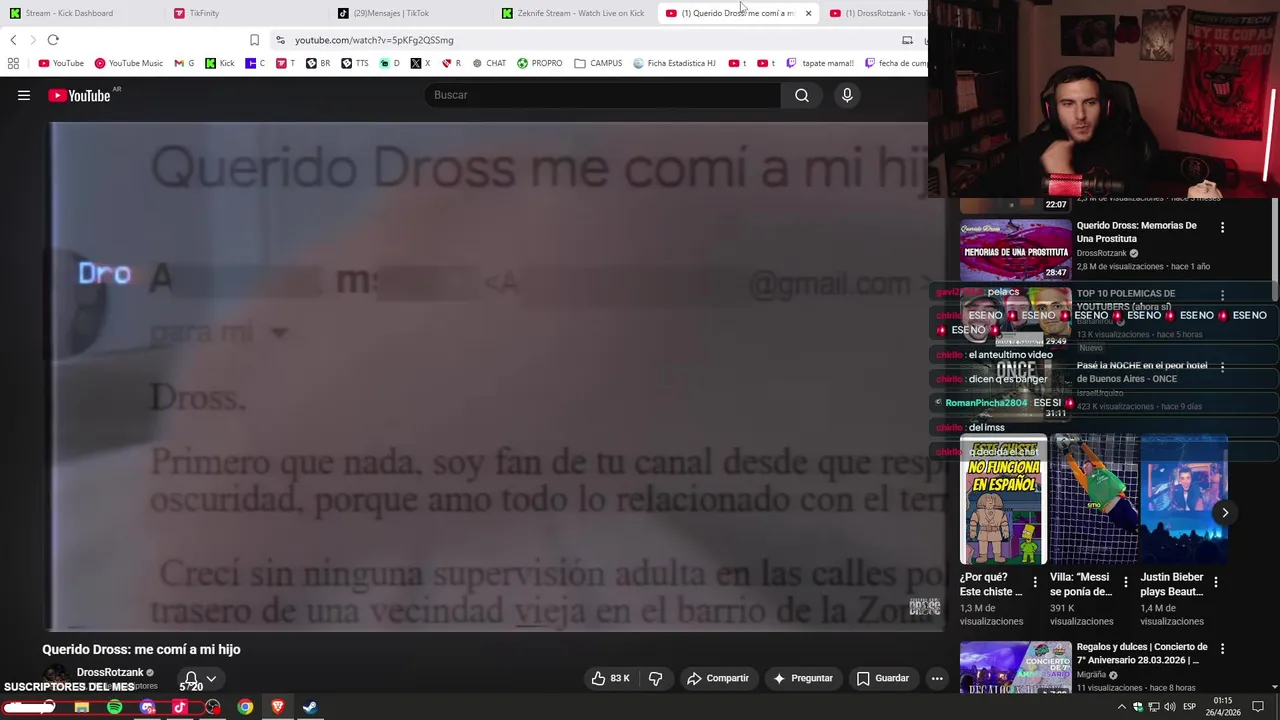Open the Kick bookmark
This screenshot has height=720, width=1280.
click(220, 63)
